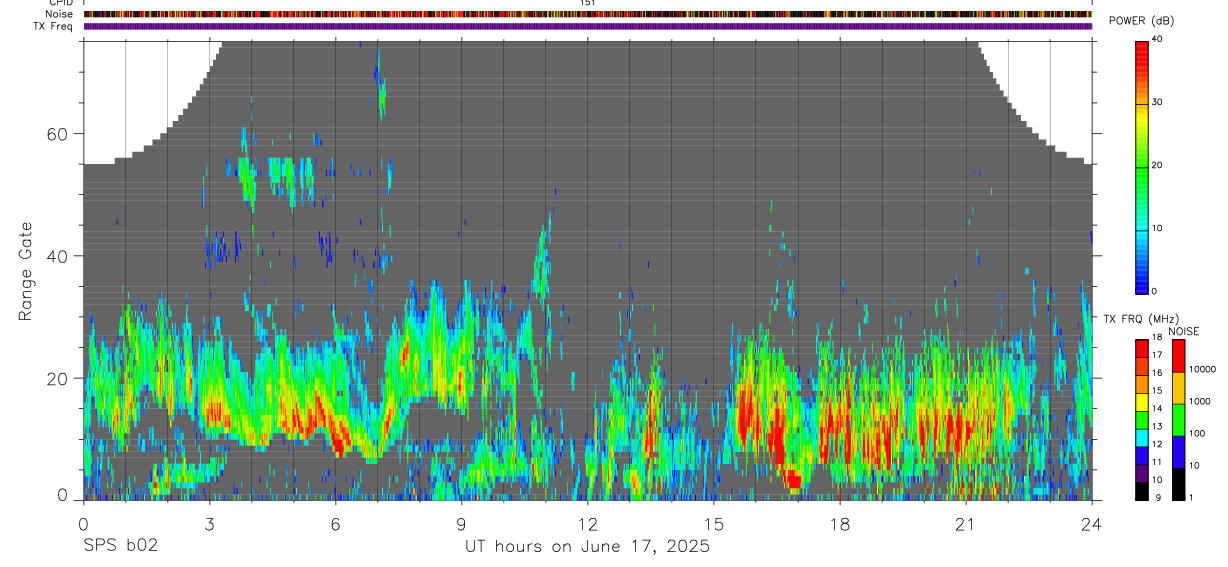Viewport: 1228px width, 567px height.
Task: Click the purple TX Freq strip
Action: (588, 26)
